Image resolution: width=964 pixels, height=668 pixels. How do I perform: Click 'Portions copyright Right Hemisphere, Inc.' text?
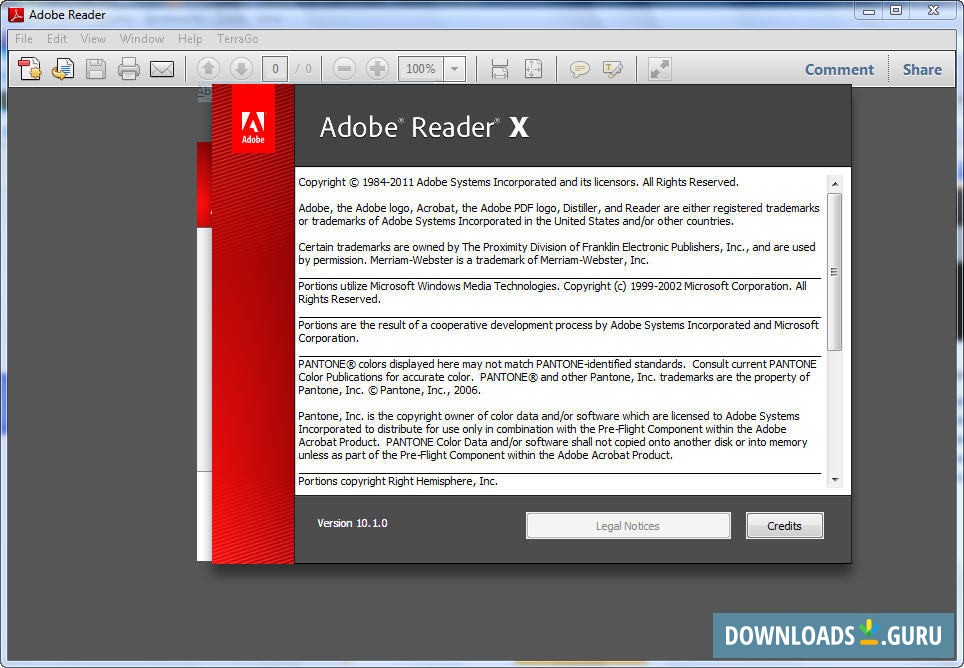[398, 481]
